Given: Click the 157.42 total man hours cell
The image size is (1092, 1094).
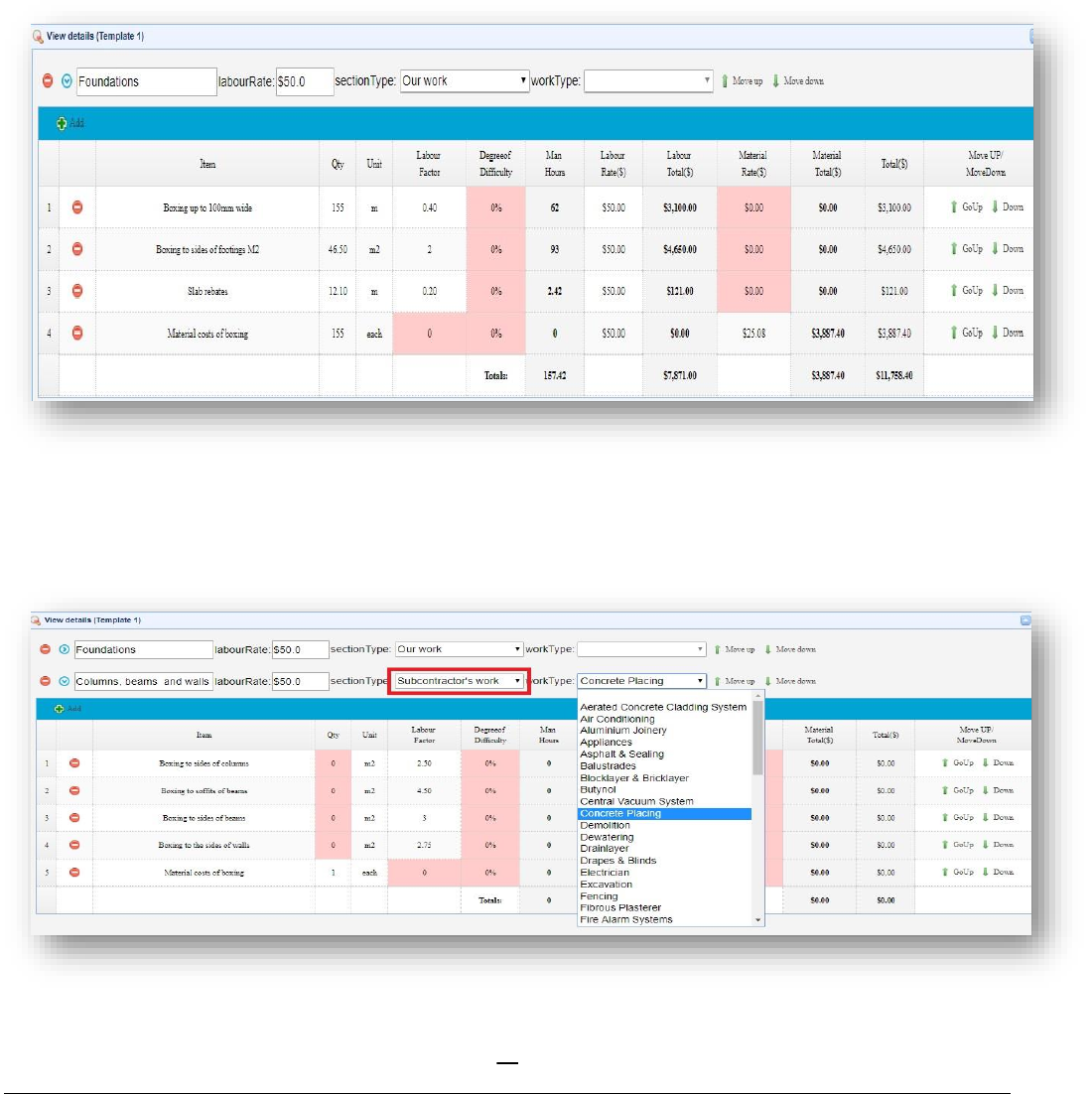Looking at the screenshot, I should pyautogui.click(x=555, y=375).
